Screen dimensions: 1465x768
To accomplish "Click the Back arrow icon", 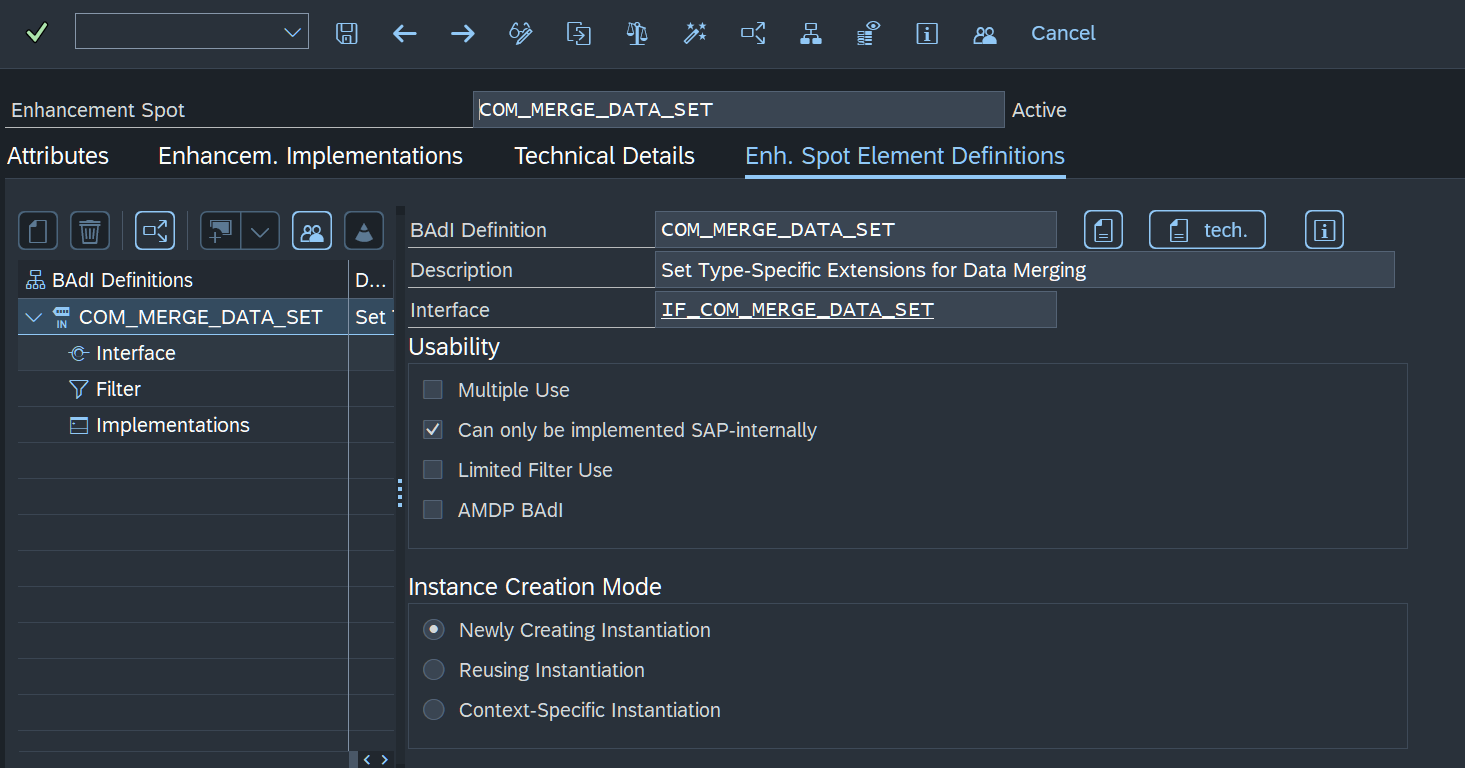I will point(405,33).
